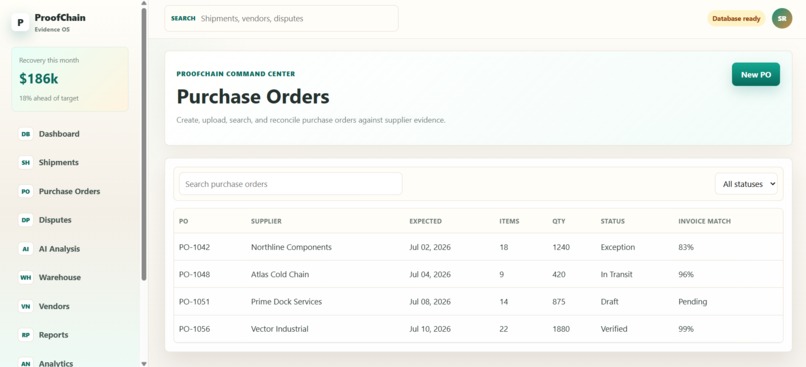Viewport: 806px width, 367px height.
Task: Open purchase order PO-1042
Action: click(x=194, y=247)
